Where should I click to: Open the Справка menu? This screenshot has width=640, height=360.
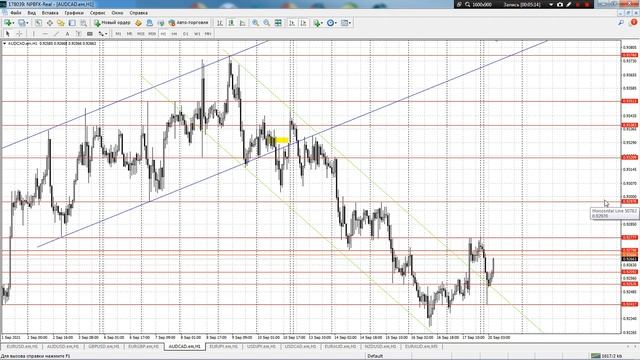point(138,13)
